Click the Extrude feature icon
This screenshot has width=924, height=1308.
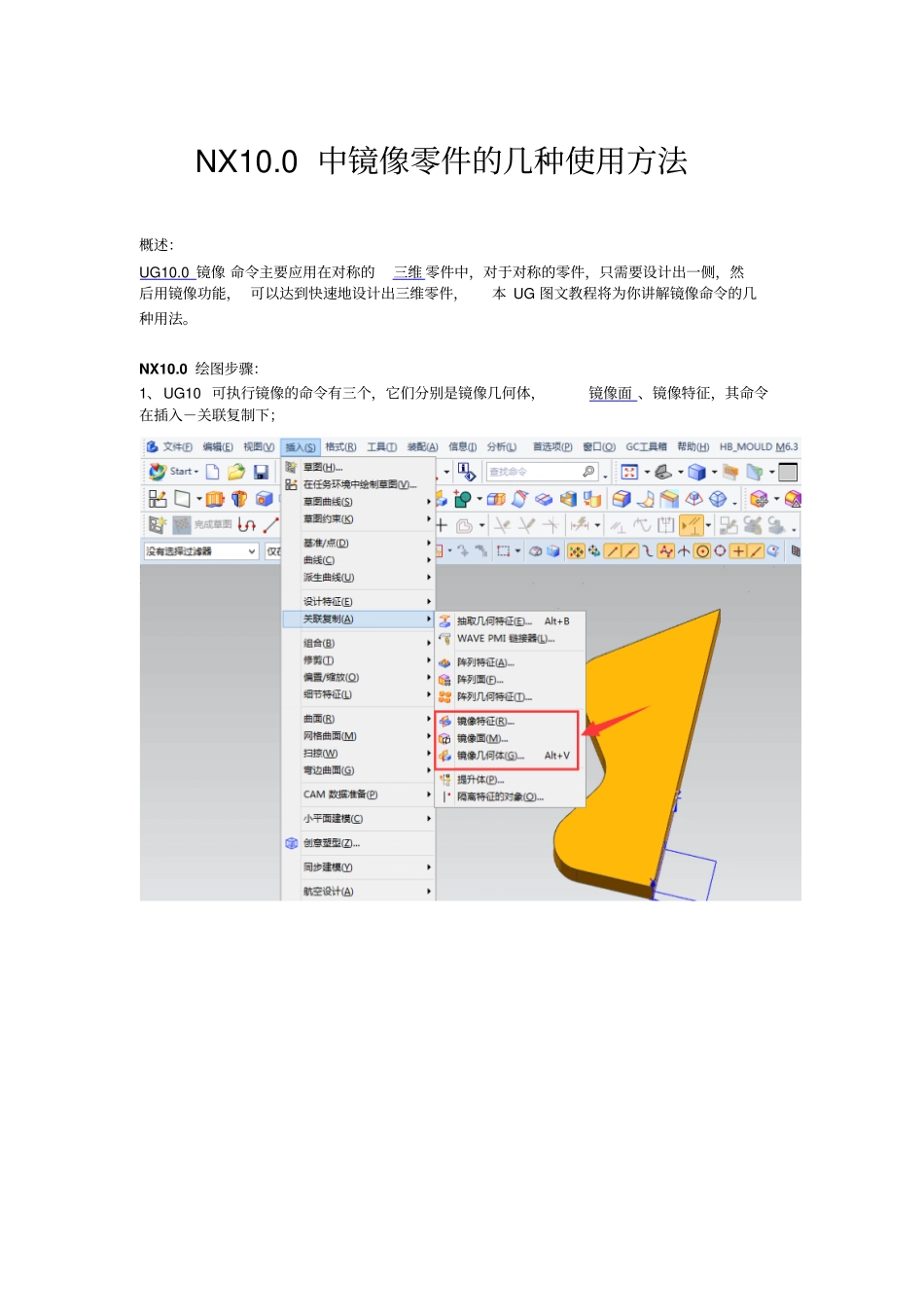215,499
